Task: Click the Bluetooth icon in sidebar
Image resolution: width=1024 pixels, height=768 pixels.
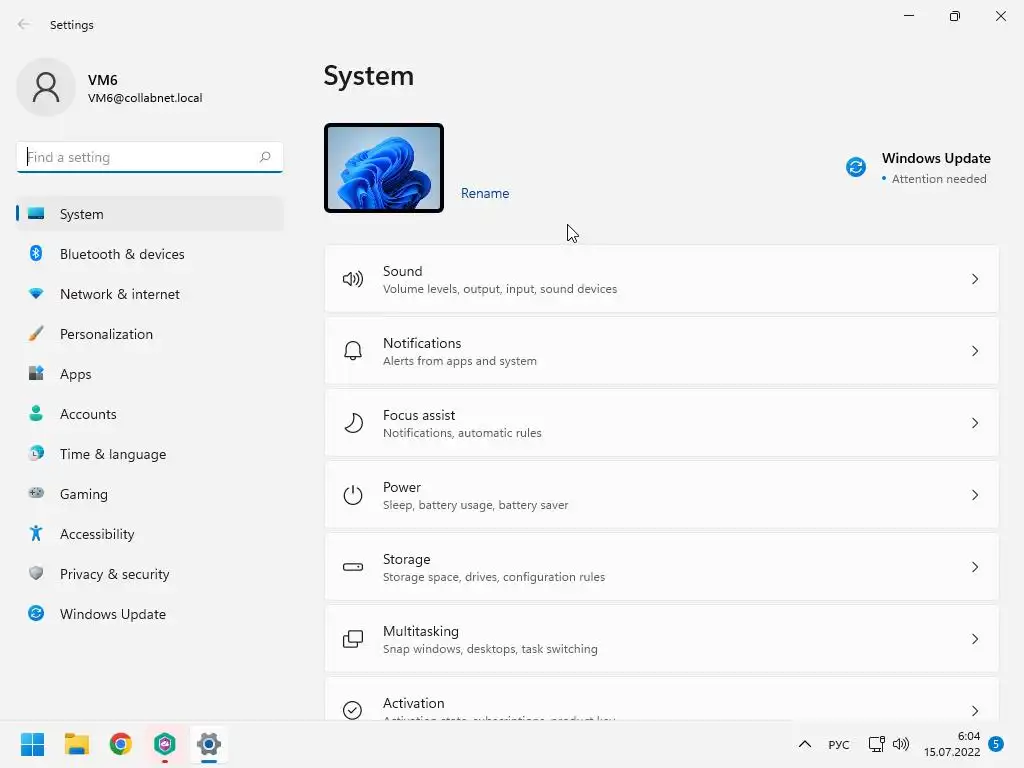Action: [36, 253]
